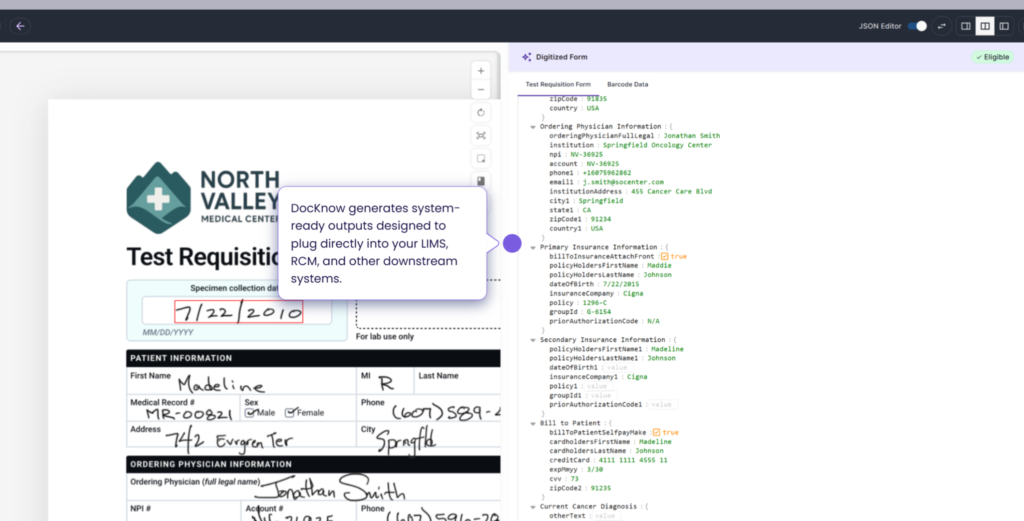Collapse Ordering Physician Information section
The width and height of the screenshot is (1024, 521).
[533, 126]
